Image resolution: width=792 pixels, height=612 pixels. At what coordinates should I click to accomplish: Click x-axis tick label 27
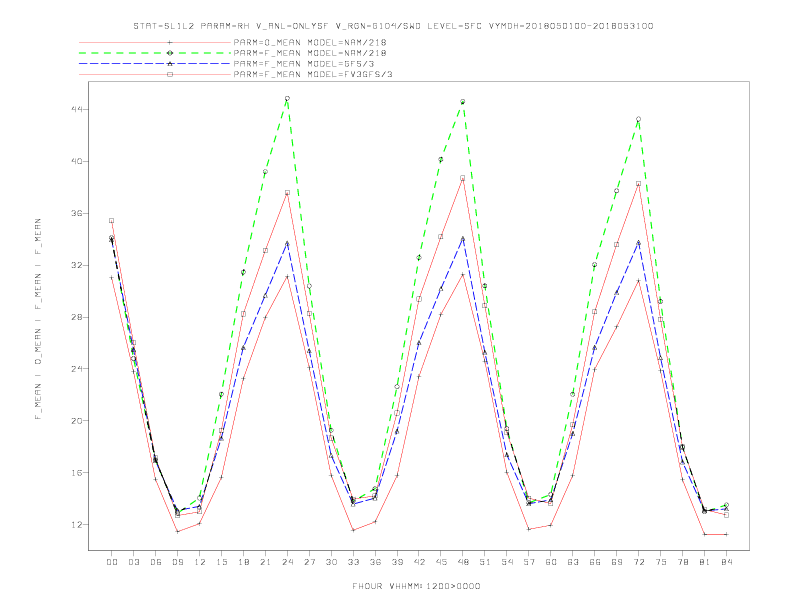[x=309, y=562]
